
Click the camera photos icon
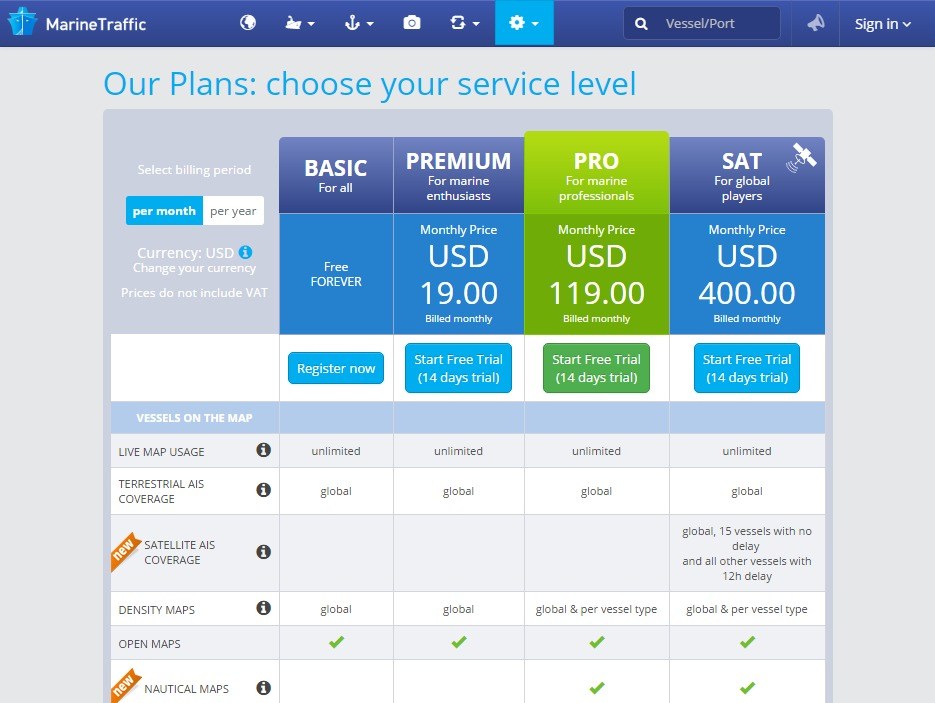coord(411,23)
